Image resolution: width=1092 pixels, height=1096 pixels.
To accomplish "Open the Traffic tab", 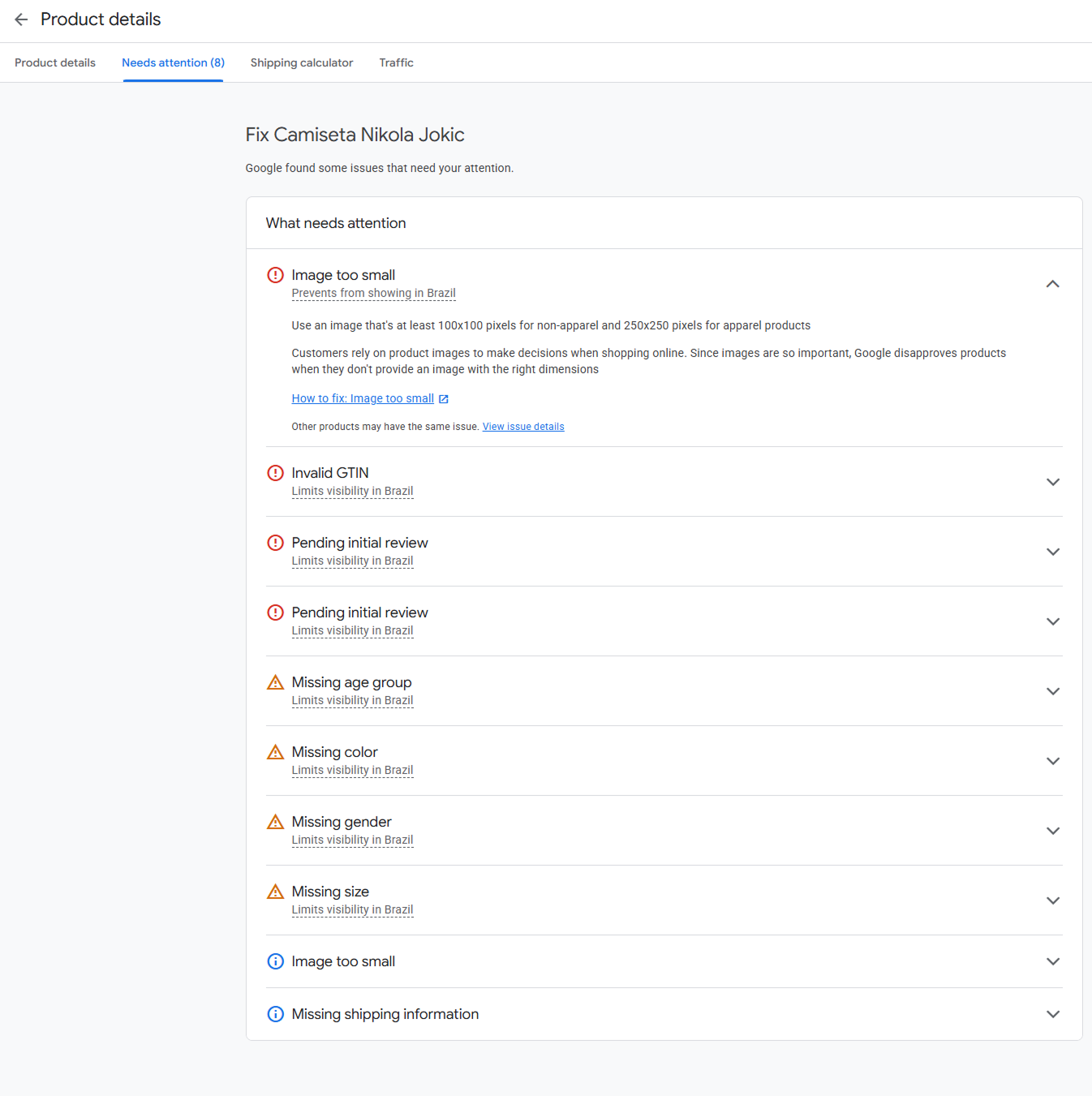I will point(397,62).
